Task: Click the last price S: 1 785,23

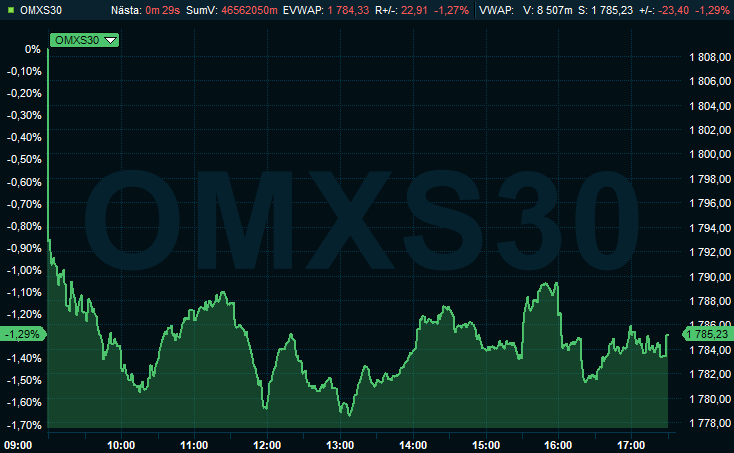Action: 605,10
